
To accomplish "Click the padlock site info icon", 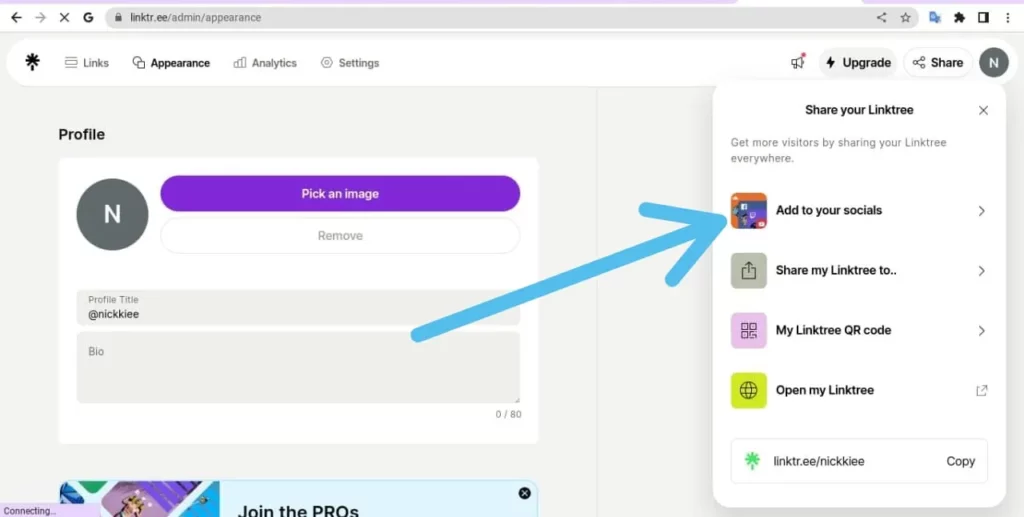I will coord(118,18).
